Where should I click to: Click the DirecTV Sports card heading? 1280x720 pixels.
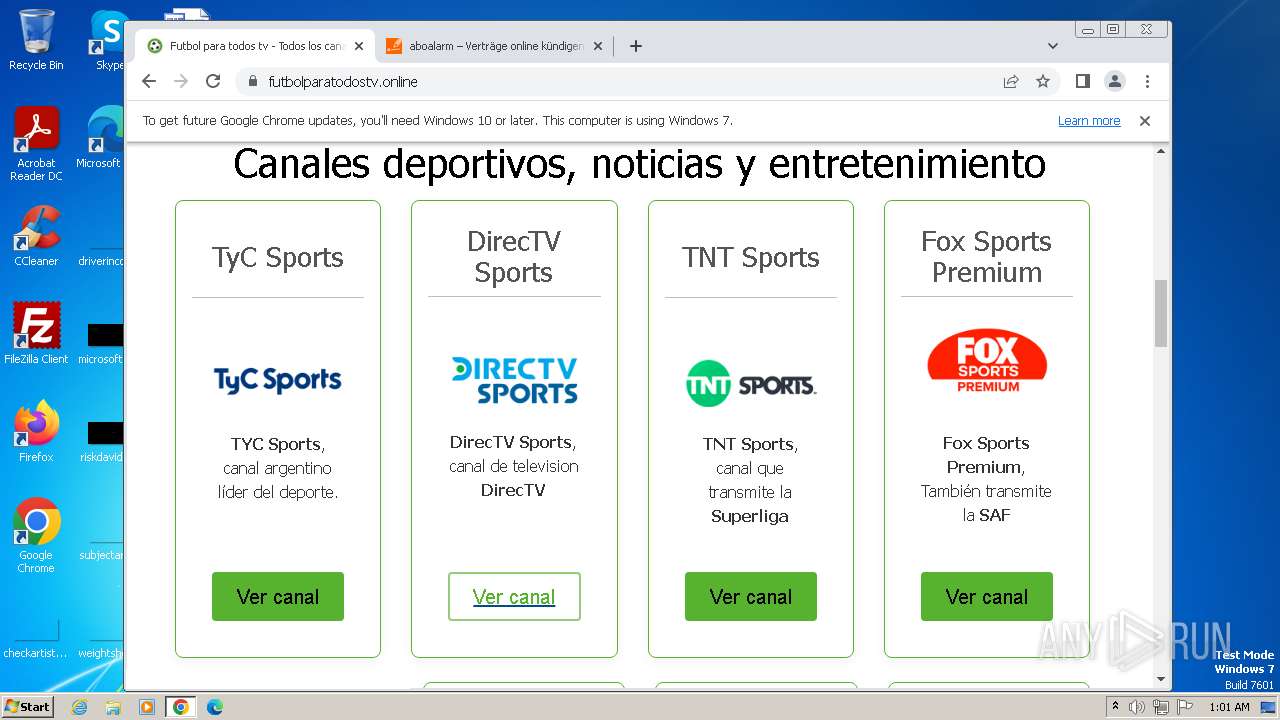pos(514,257)
